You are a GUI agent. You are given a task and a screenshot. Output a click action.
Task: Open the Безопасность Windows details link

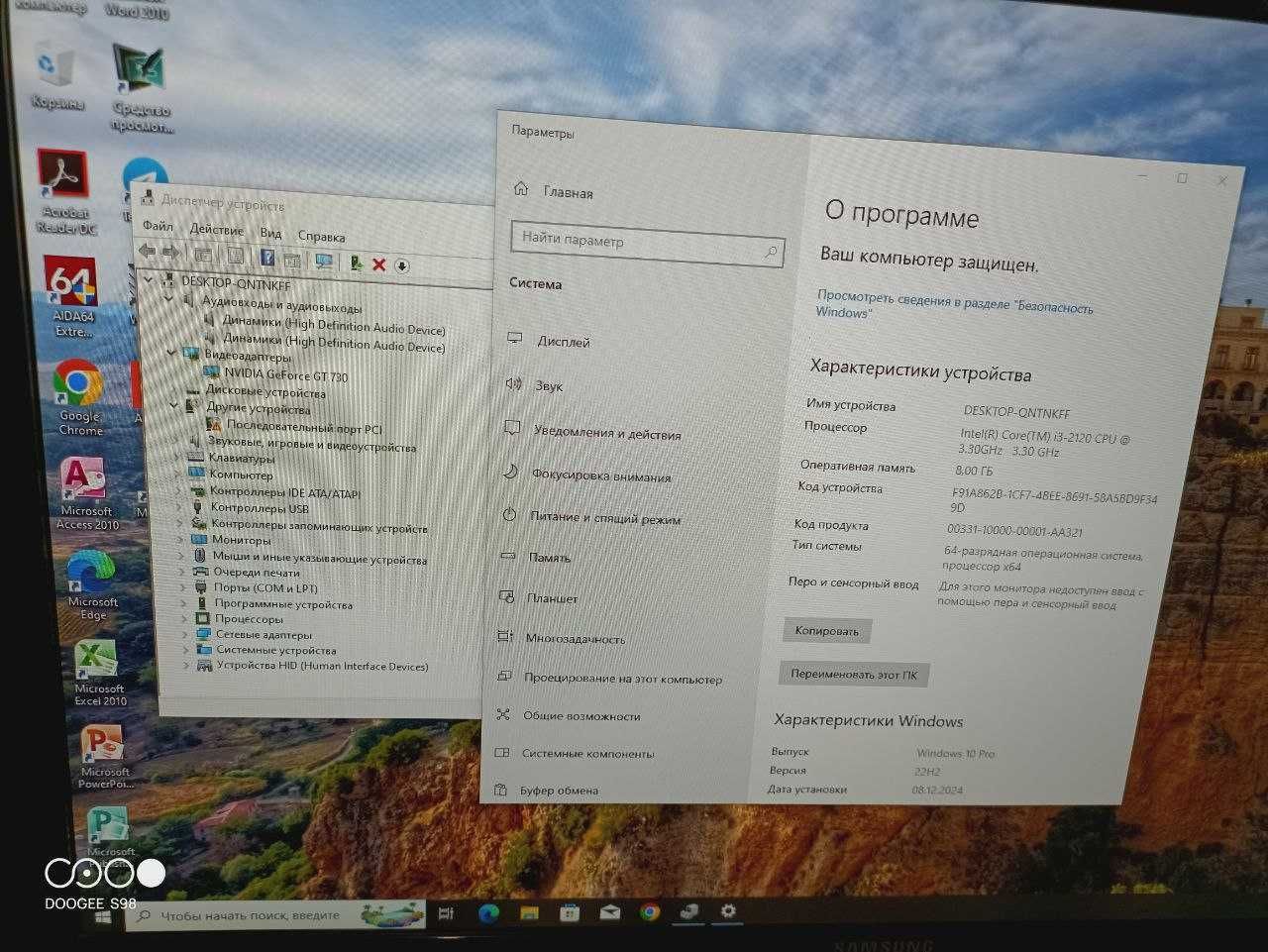pos(955,304)
